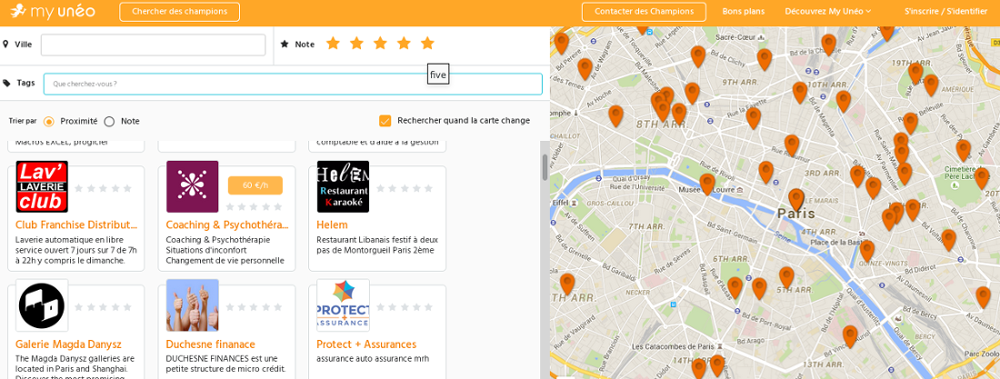Click the map marker above the Paris label
Viewport: 1000px width, 379px height.
[796, 200]
